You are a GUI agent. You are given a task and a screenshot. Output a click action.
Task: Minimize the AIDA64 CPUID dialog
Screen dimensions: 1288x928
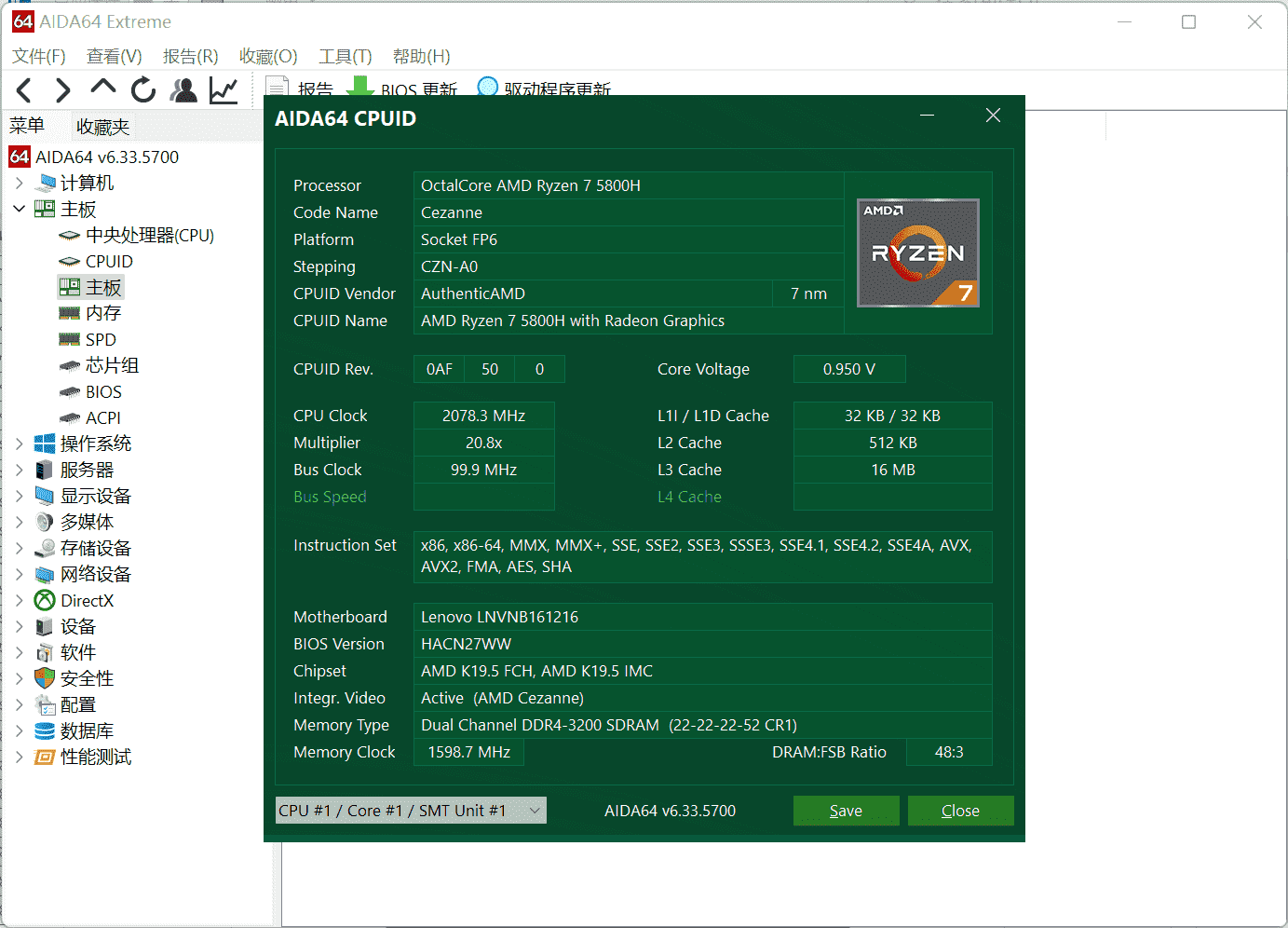[927, 115]
